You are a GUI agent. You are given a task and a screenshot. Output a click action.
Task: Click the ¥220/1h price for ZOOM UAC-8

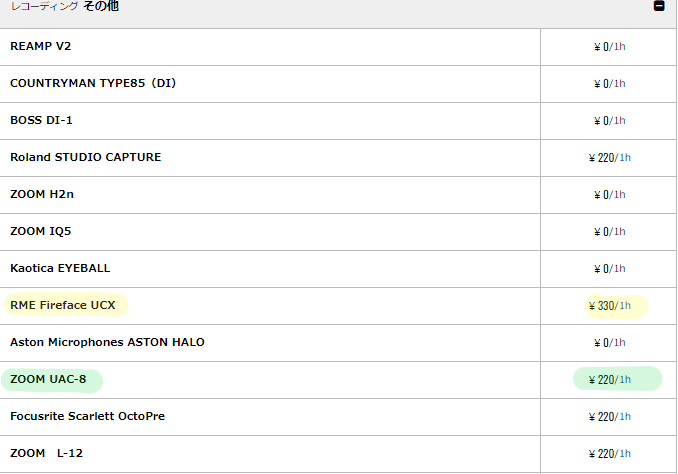point(610,380)
